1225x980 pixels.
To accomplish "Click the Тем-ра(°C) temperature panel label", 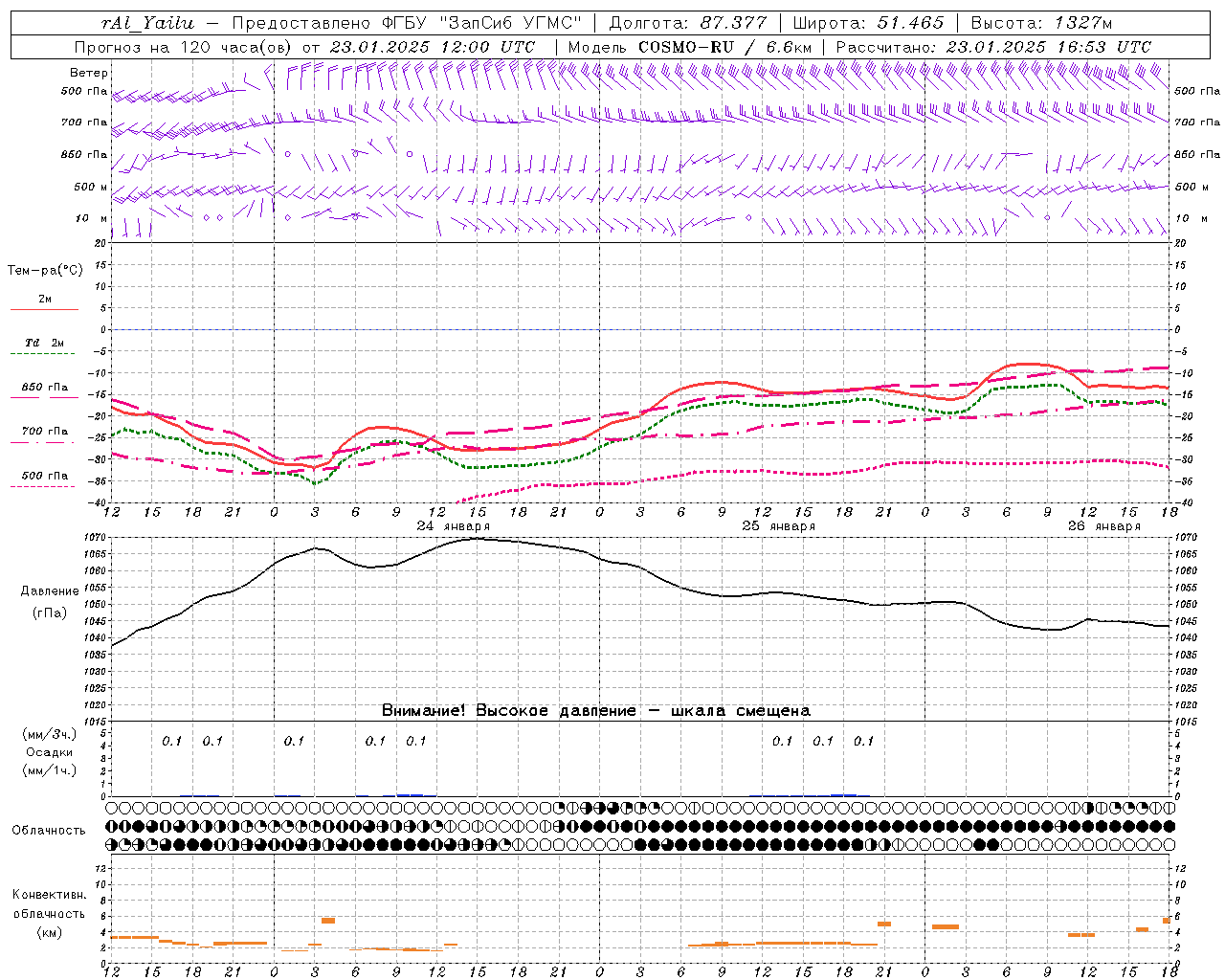I will (45, 271).
